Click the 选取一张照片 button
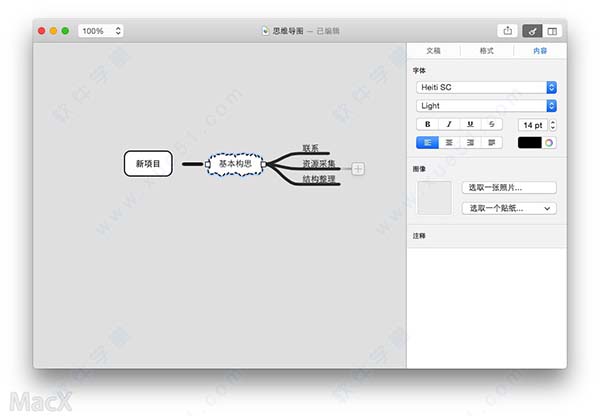 click(x=509, y=188)
